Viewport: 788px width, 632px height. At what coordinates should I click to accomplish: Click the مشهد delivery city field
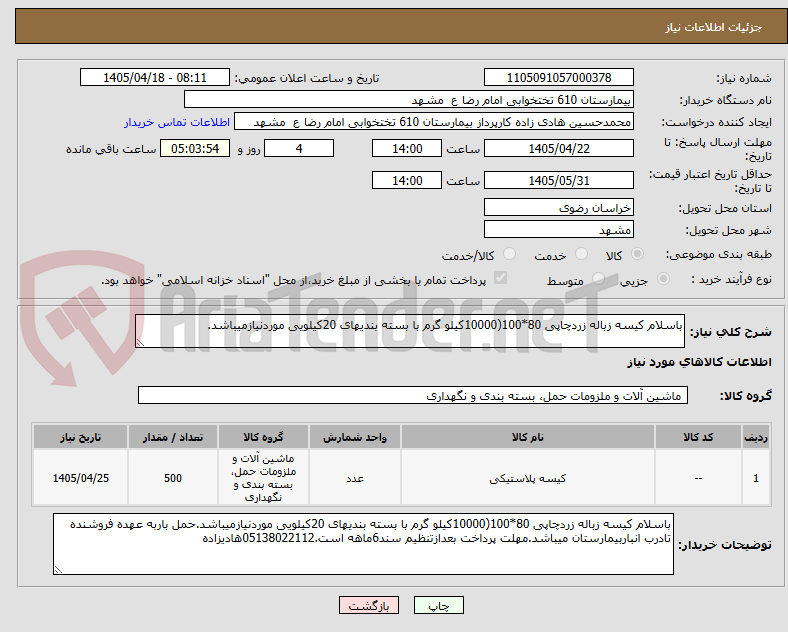[558, 230]
